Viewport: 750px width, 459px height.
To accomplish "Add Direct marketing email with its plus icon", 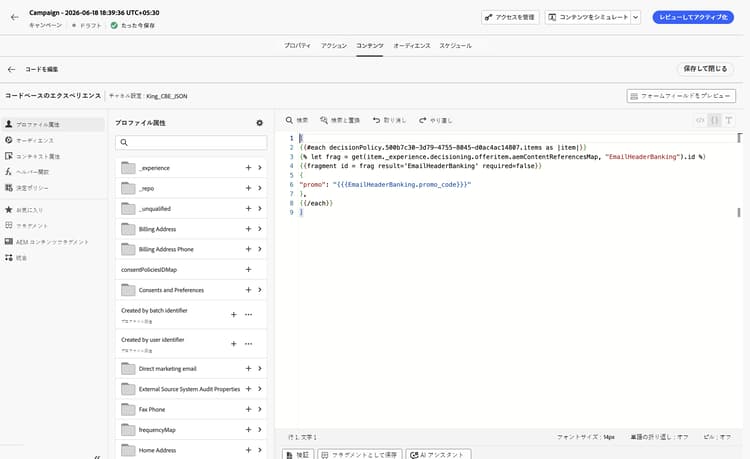I will tap(248, 369).
